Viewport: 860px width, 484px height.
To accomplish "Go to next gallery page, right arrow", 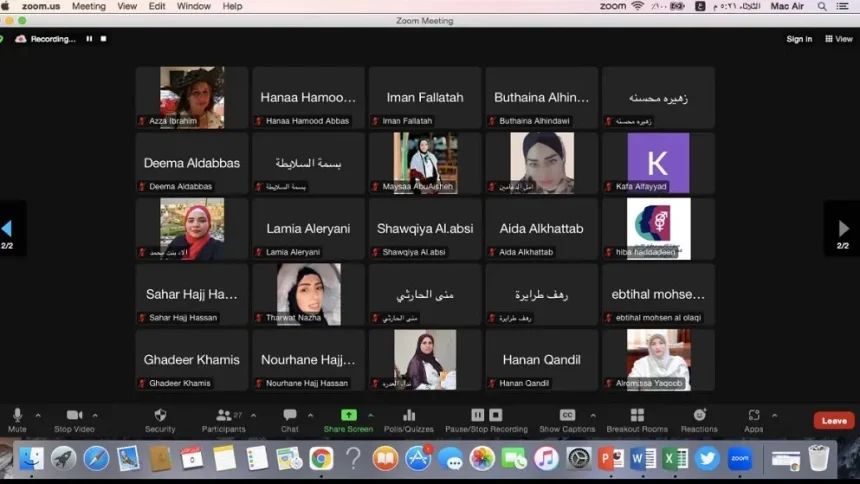I will (x=844, y=228).
